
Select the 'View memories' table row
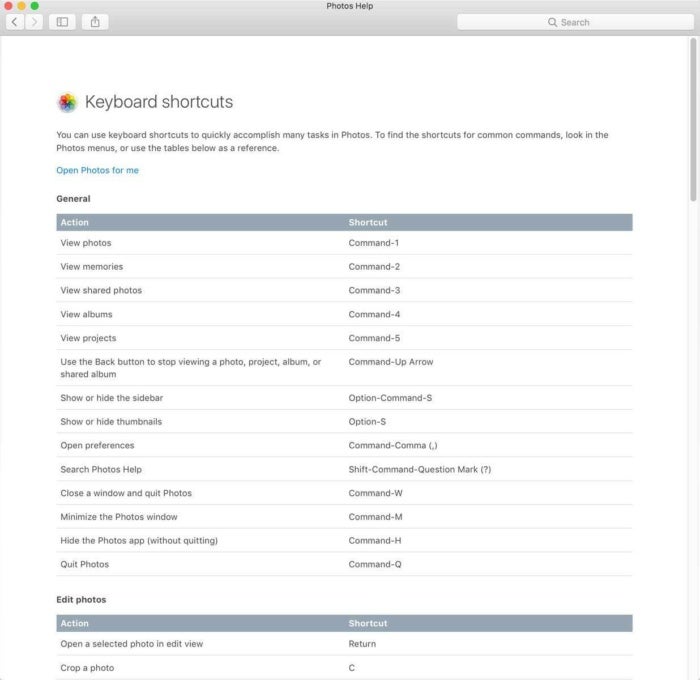coord(344,267)
